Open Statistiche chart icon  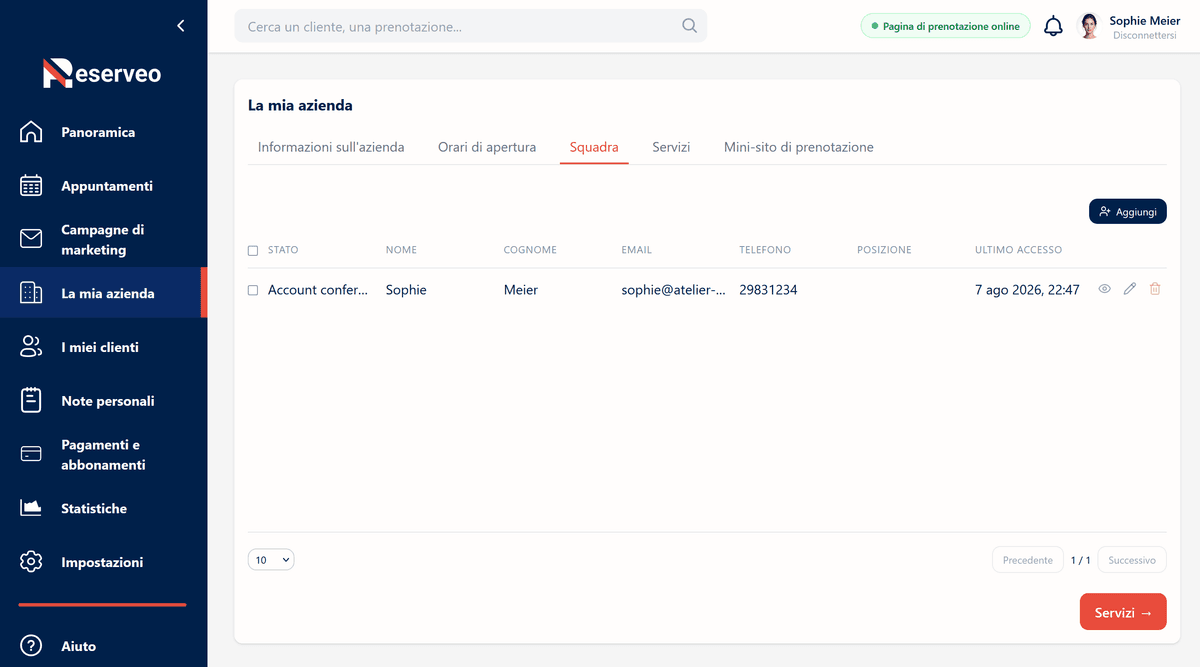pyautogui.click(x=31, y=508)
